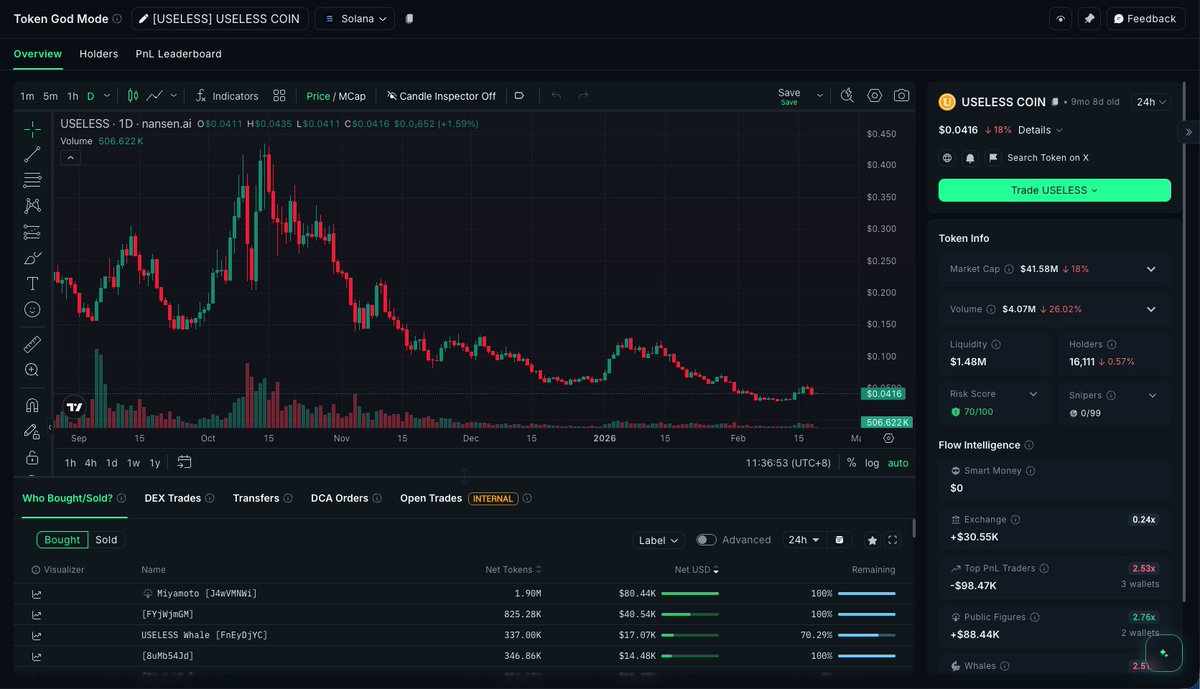Edit the [USELESS] USELESS COIN token field

(218, 19)
